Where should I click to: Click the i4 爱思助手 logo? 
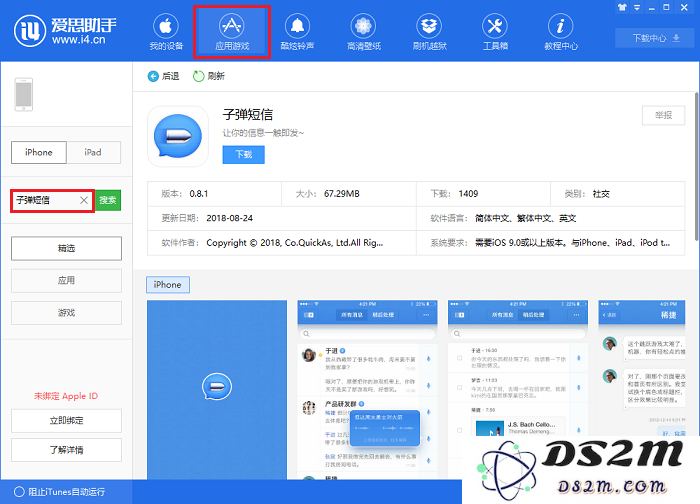(65, 30)
